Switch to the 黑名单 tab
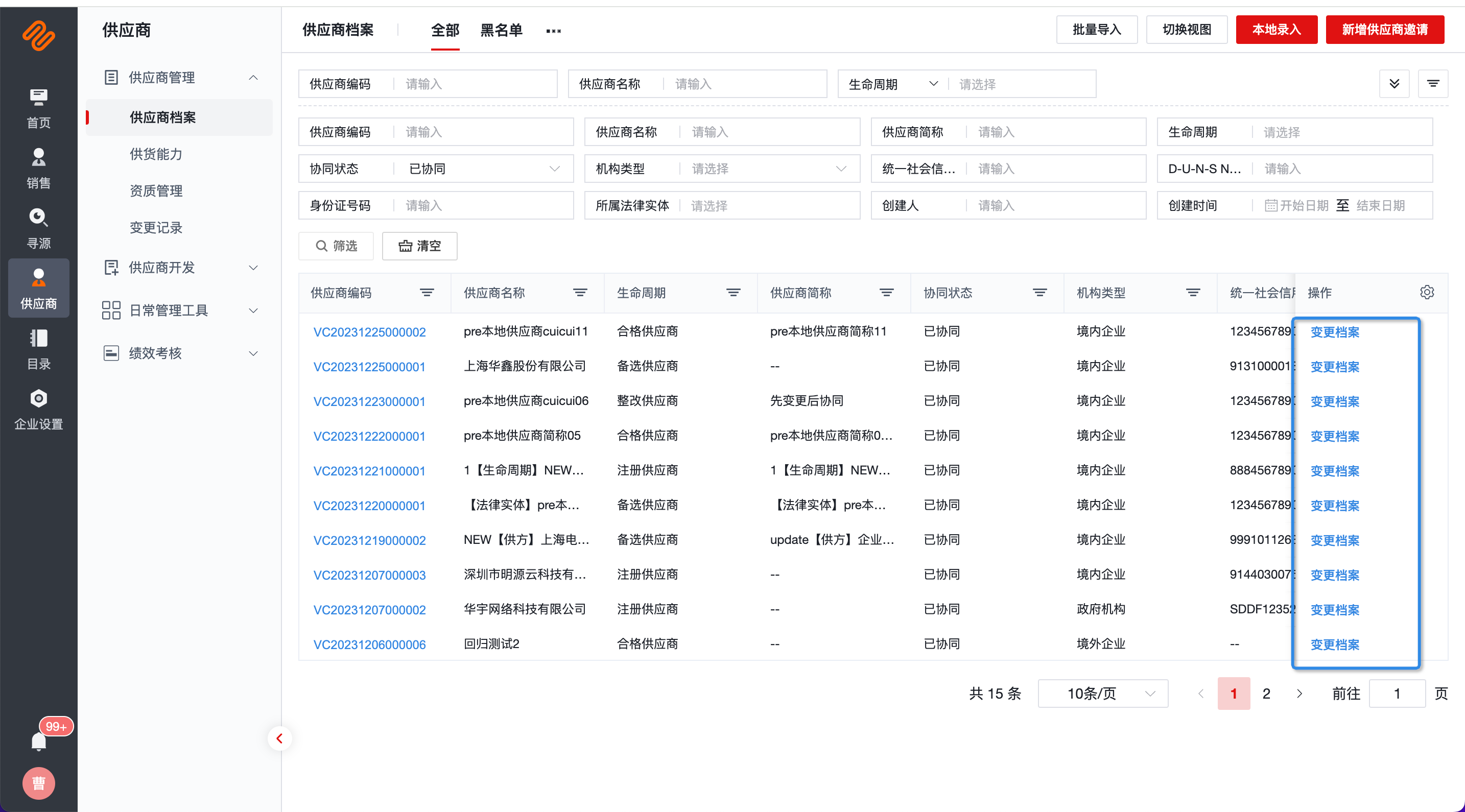Image resolution: width=1465 pixels, height=812 pixels. click(x=501, y=31)
